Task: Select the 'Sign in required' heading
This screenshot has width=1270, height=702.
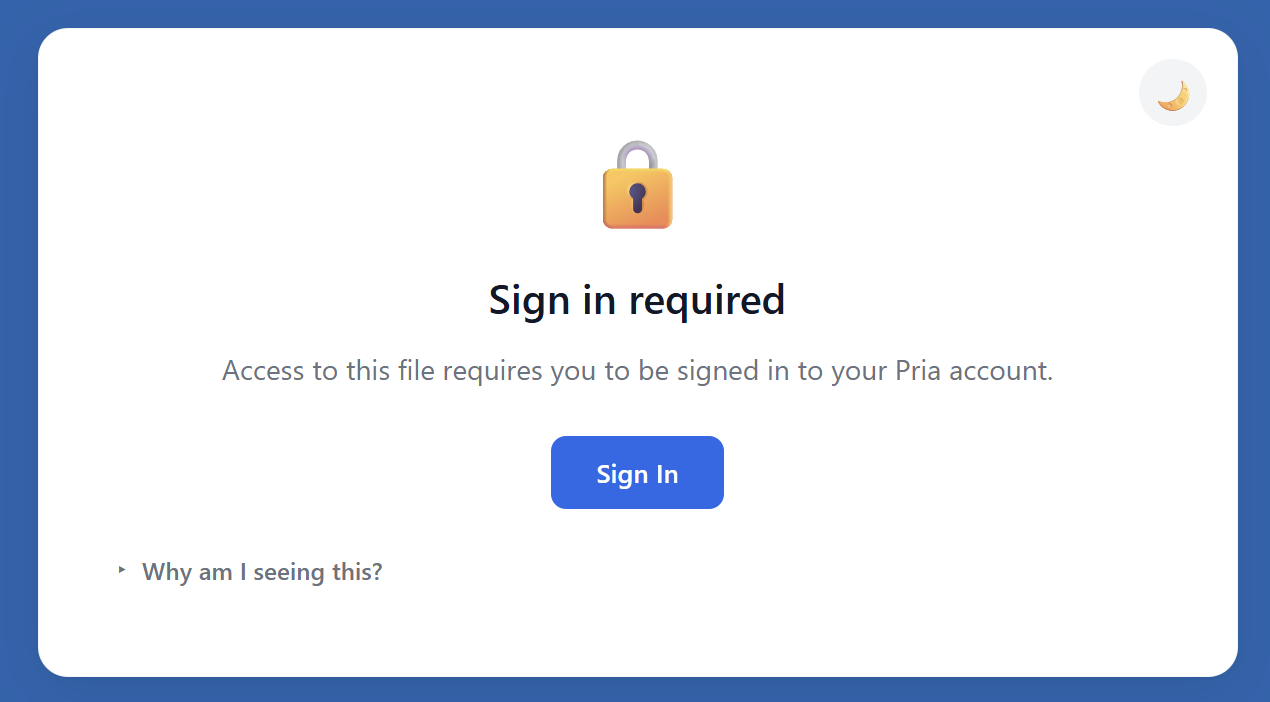Action: [x=636, y=300]
